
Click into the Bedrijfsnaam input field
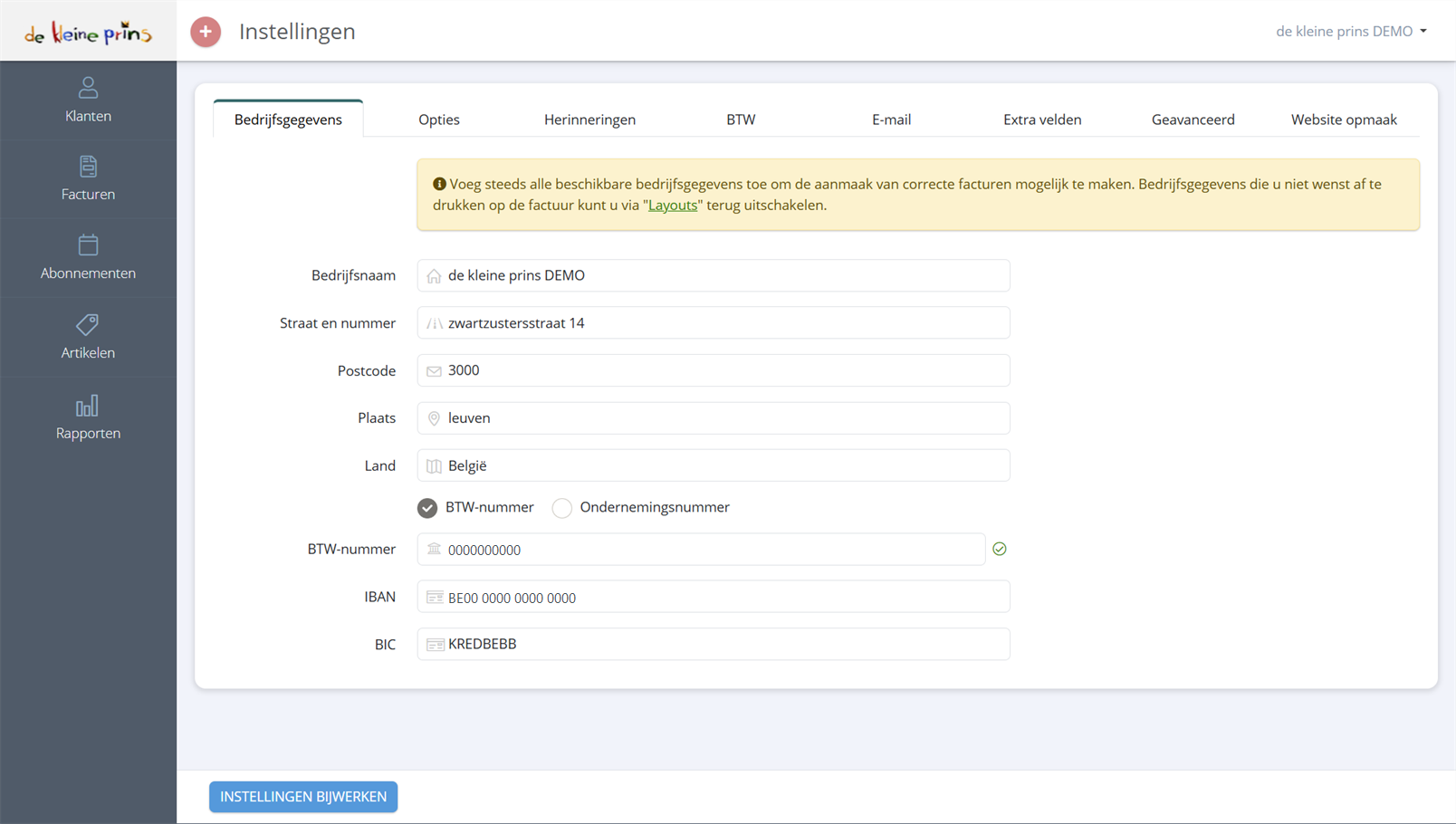coord(714,275)
